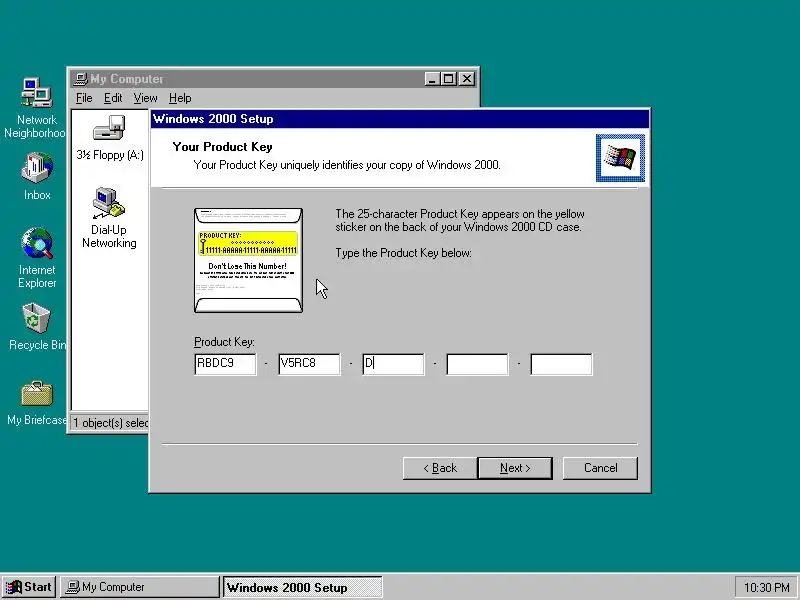
Task: Click the product key sticker illustration
Action: (248, 260)
